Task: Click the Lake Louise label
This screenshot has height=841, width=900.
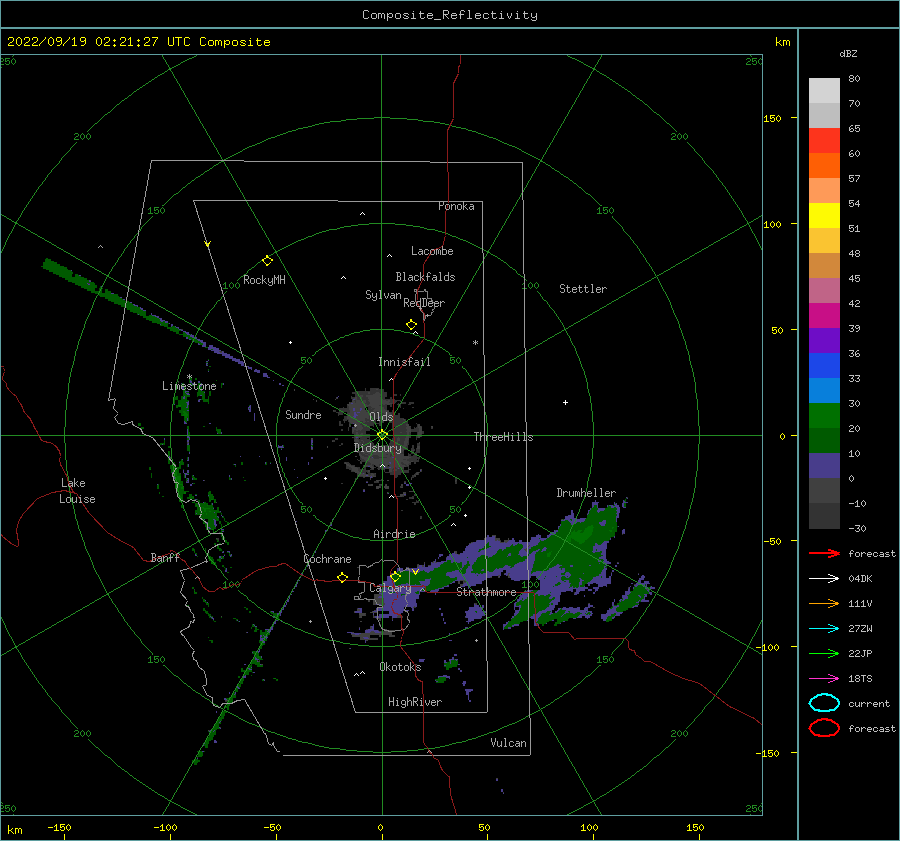Action: click(x=77, y=491)
